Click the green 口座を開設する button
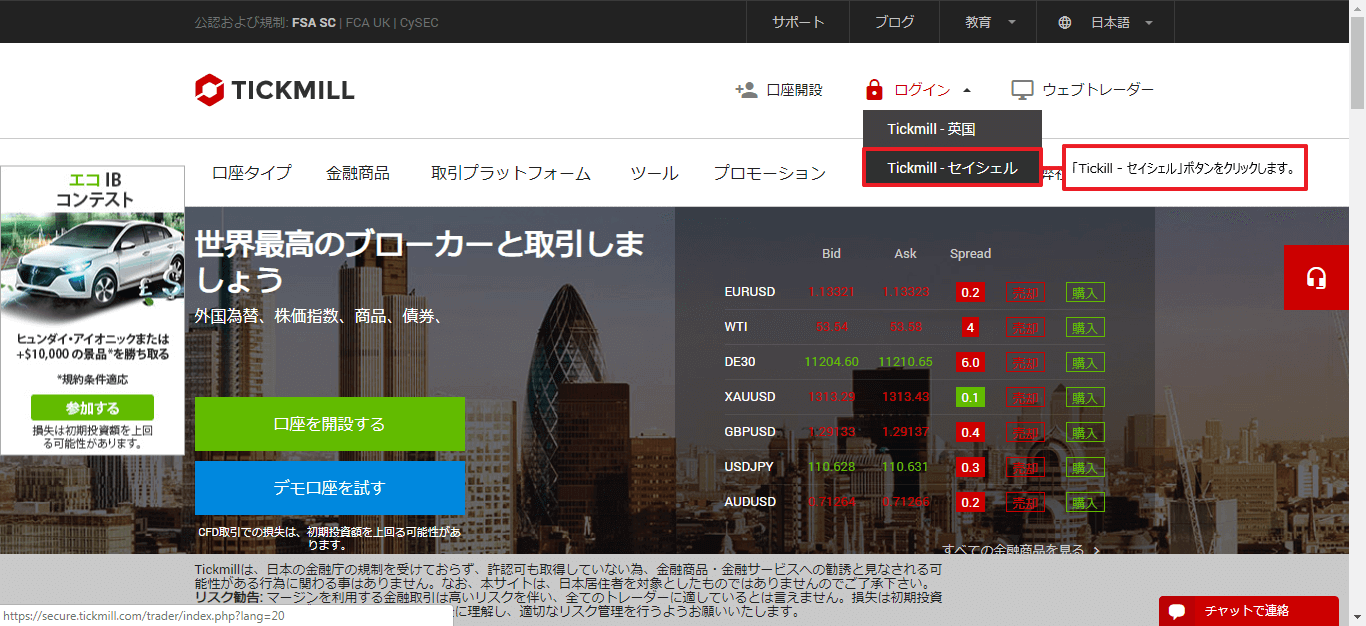This screenshot has width=1366, height=626. tap(330, 424)
